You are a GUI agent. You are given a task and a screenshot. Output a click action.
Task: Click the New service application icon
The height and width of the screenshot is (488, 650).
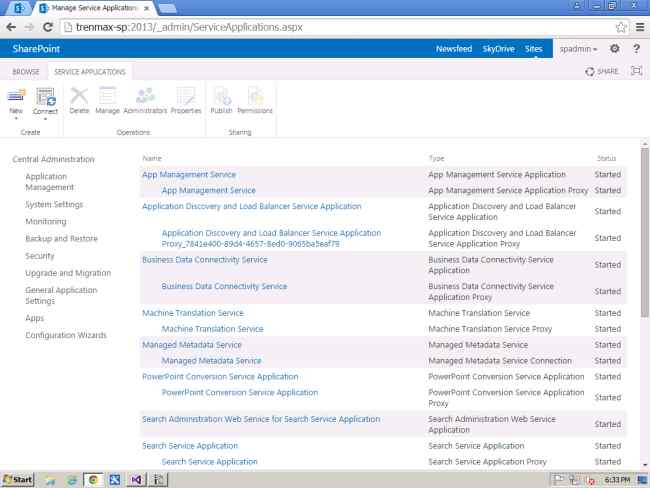click(16, 96)
